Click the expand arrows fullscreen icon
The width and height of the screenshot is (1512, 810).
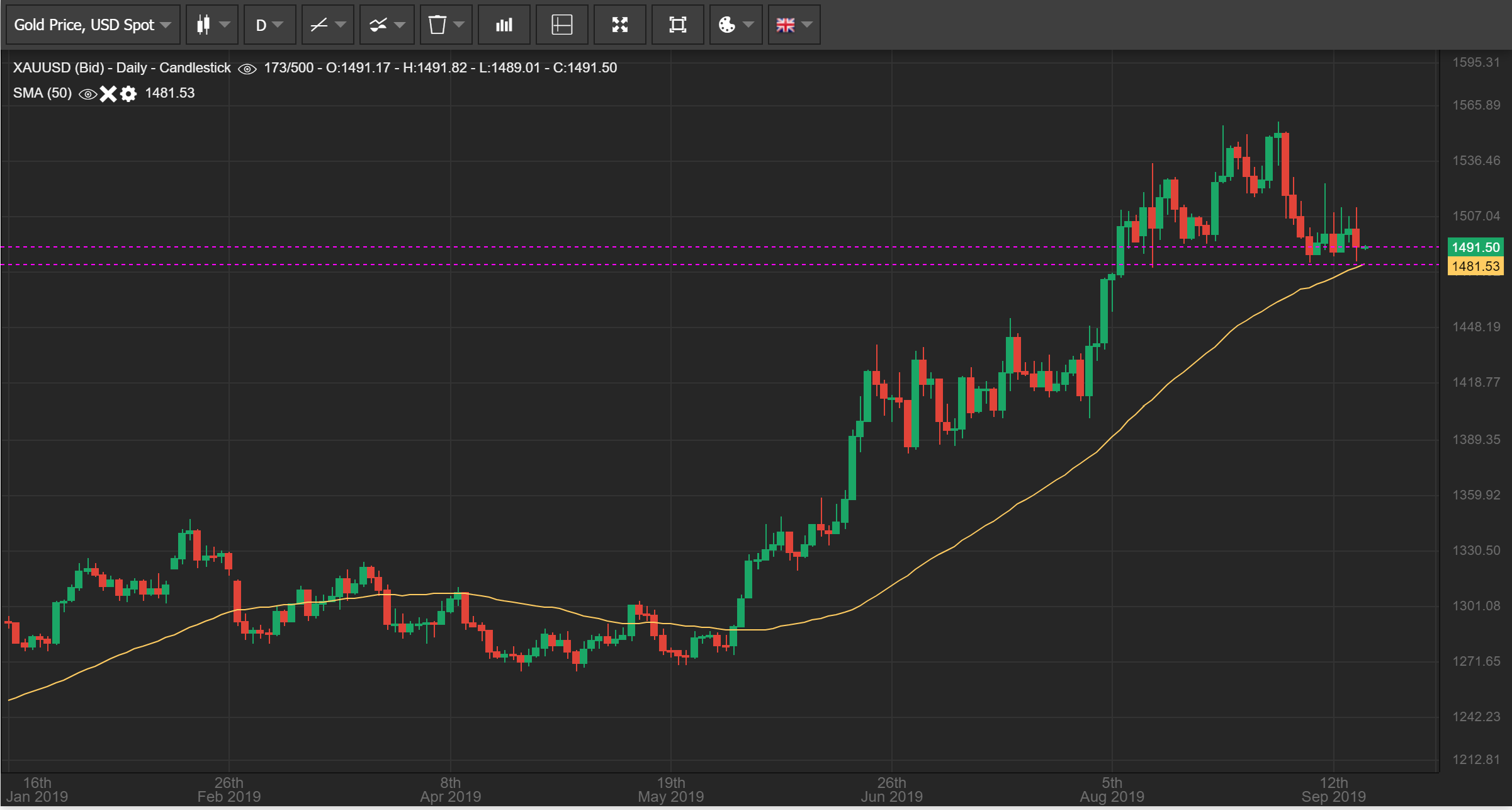coord(620,25)
